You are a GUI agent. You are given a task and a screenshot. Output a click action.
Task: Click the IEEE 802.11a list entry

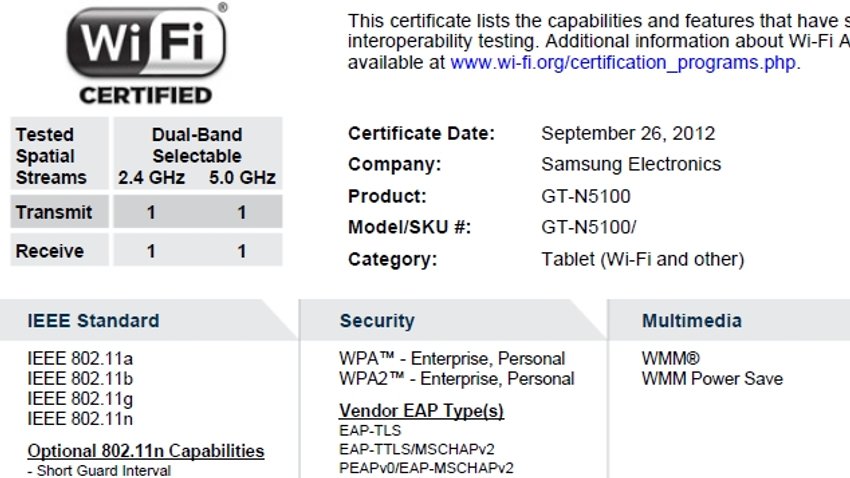[80, 359]
